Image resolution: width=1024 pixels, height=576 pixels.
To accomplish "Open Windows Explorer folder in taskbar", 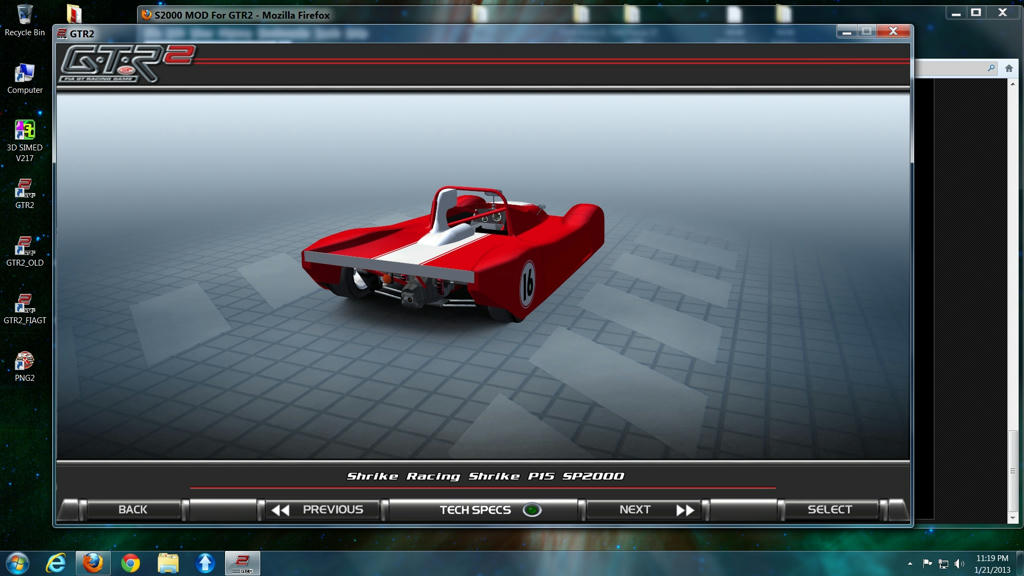I will [x=168, y=563].
